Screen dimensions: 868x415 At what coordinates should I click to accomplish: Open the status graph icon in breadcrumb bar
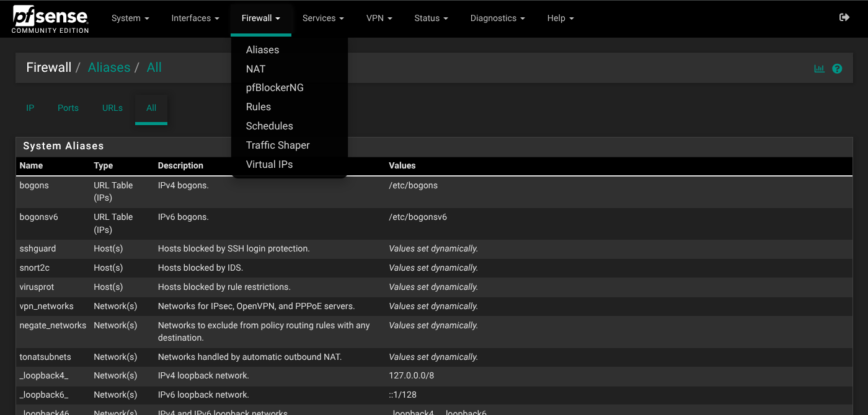[819, 69]
